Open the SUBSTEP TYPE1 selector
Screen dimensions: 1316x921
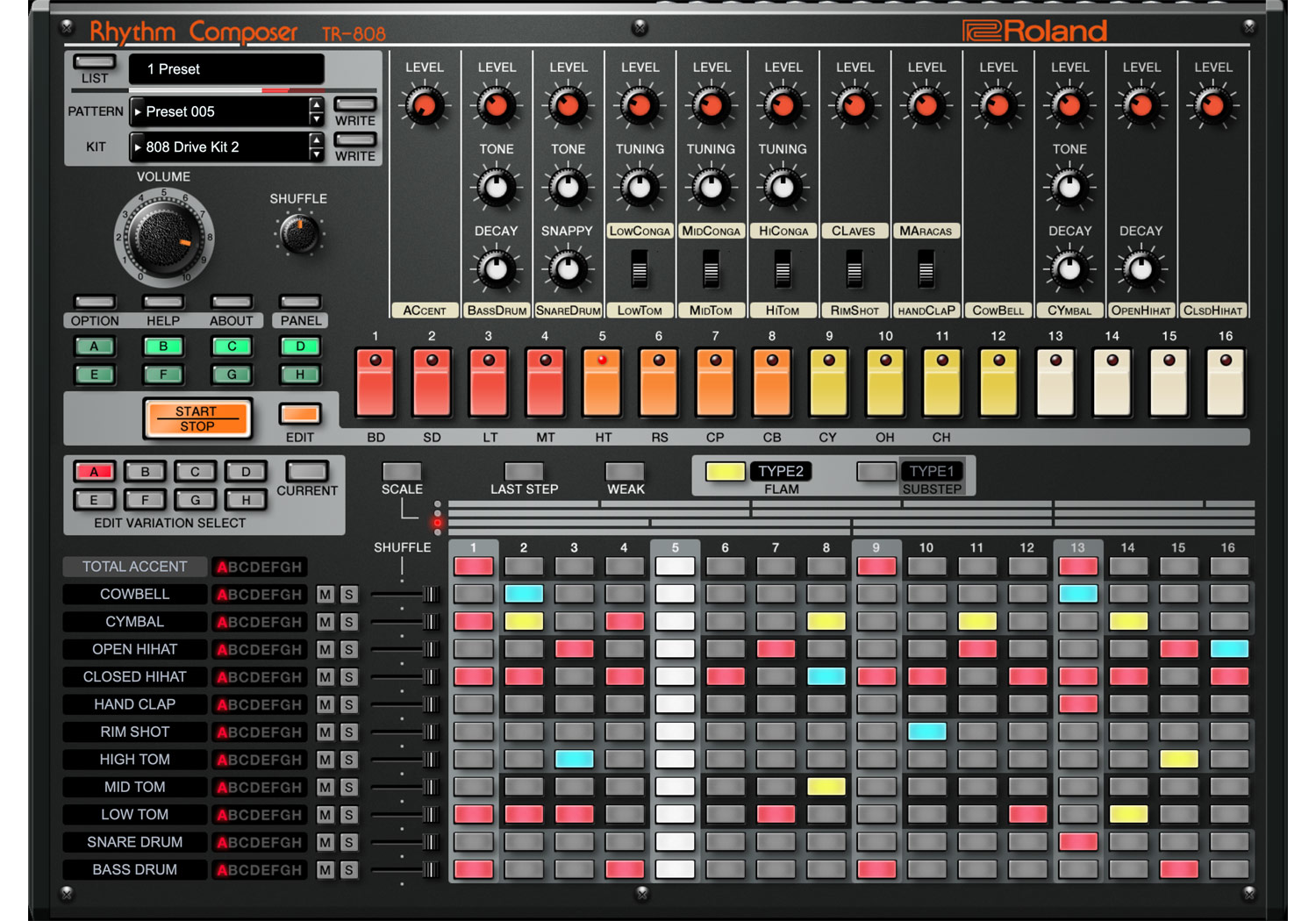(x=932, y=471)
